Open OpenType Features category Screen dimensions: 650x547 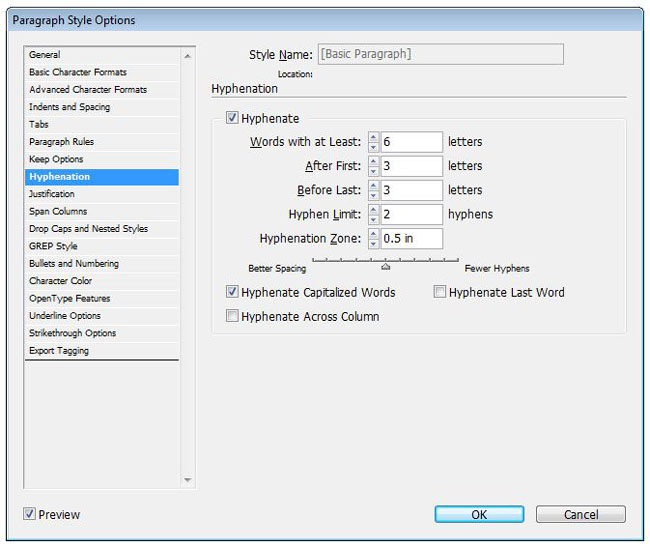(102, 298)
